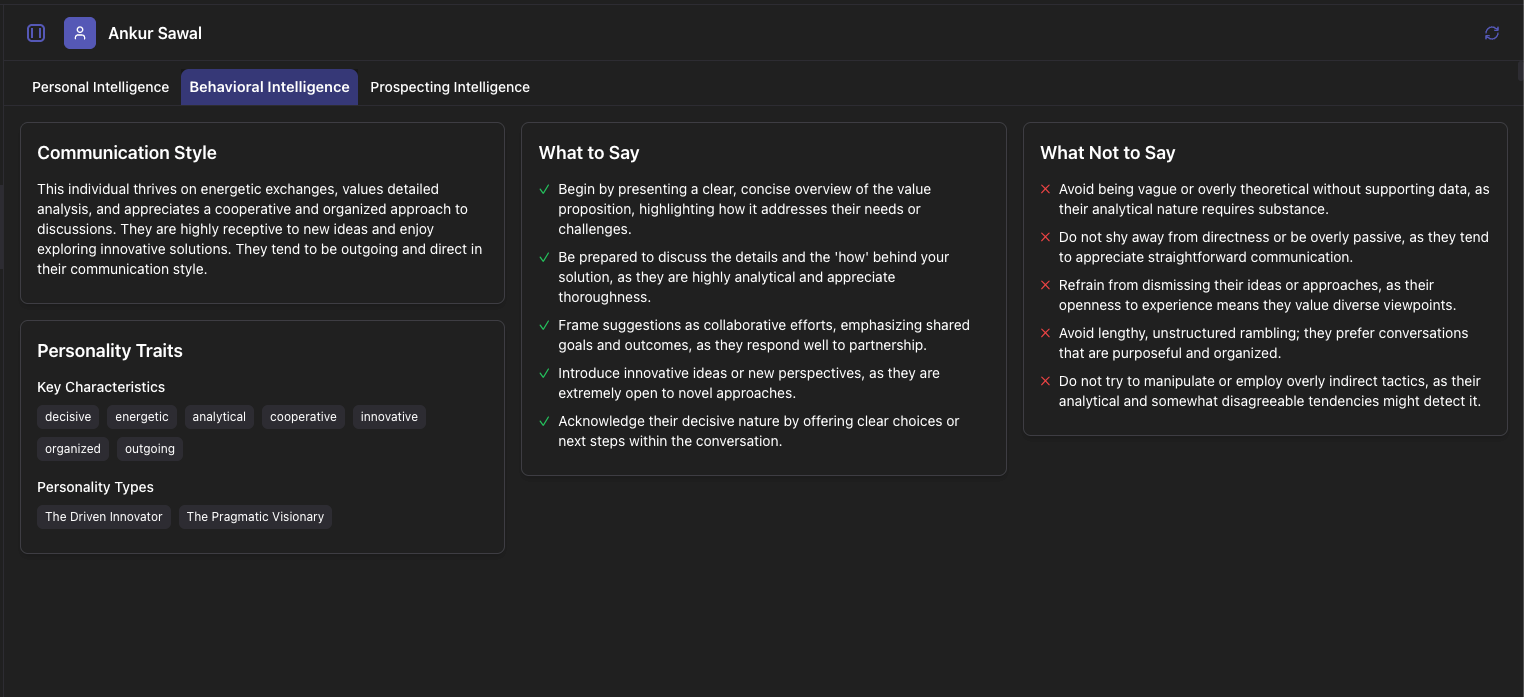Collapse the sidebar using the panel icon
This screenshot has width=1524, height=697.
pos(35,32)
